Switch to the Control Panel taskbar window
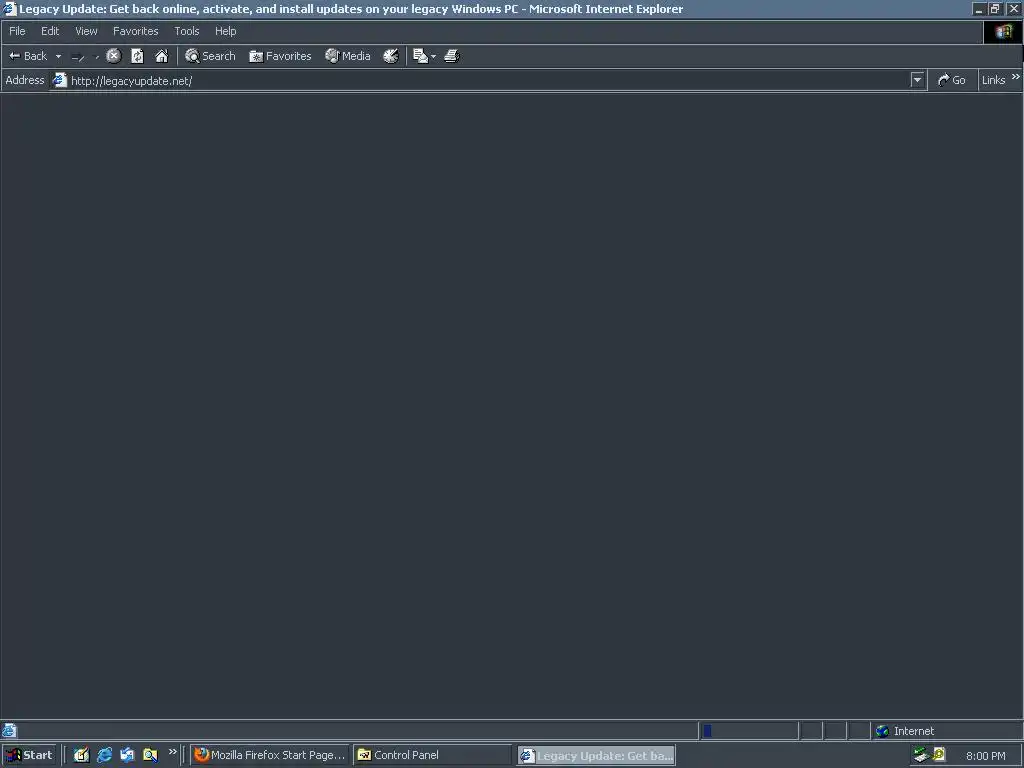The image size is (1024, 768). [x=432, y=756]
